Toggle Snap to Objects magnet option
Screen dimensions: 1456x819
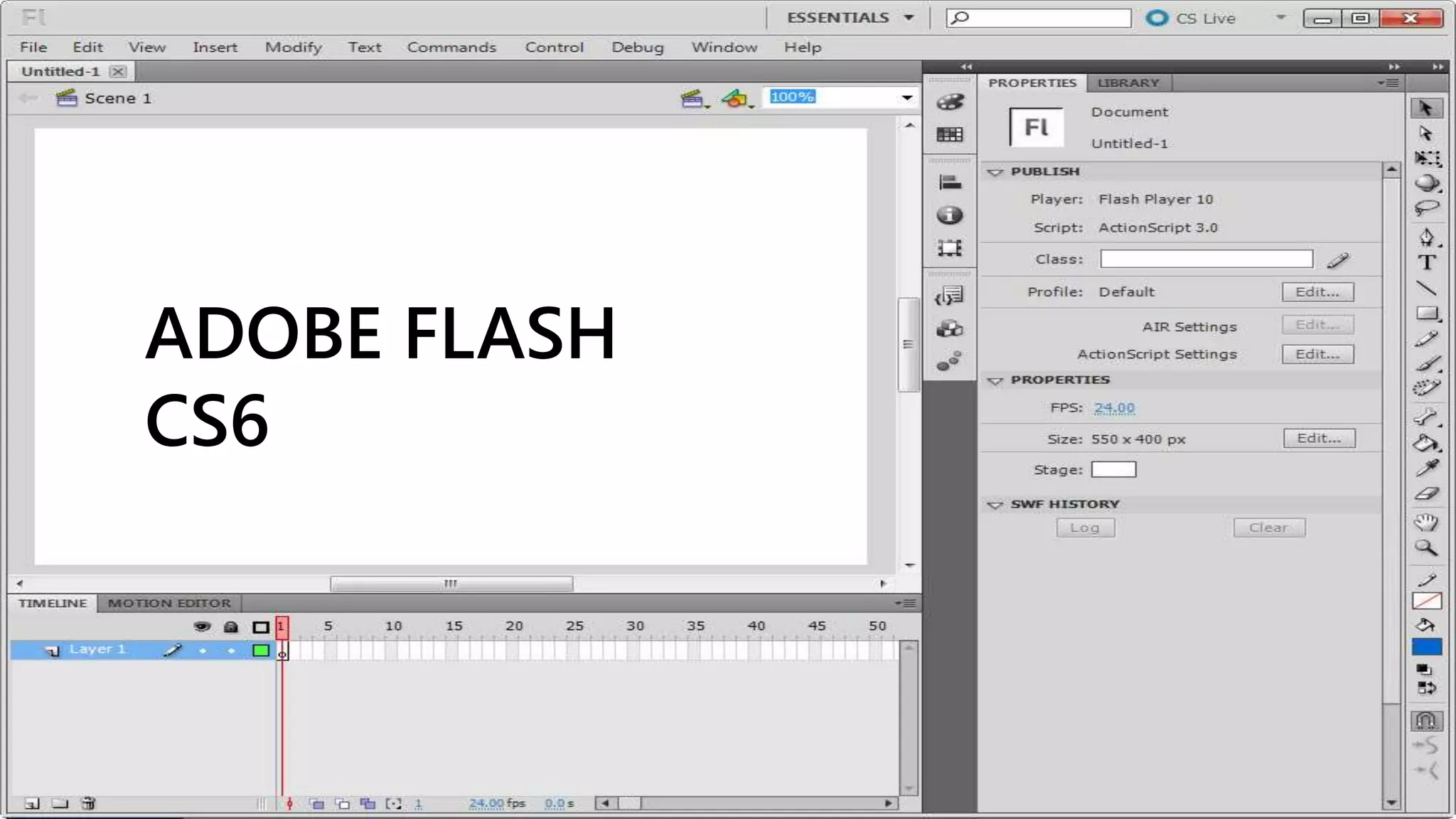point(1426,721)
